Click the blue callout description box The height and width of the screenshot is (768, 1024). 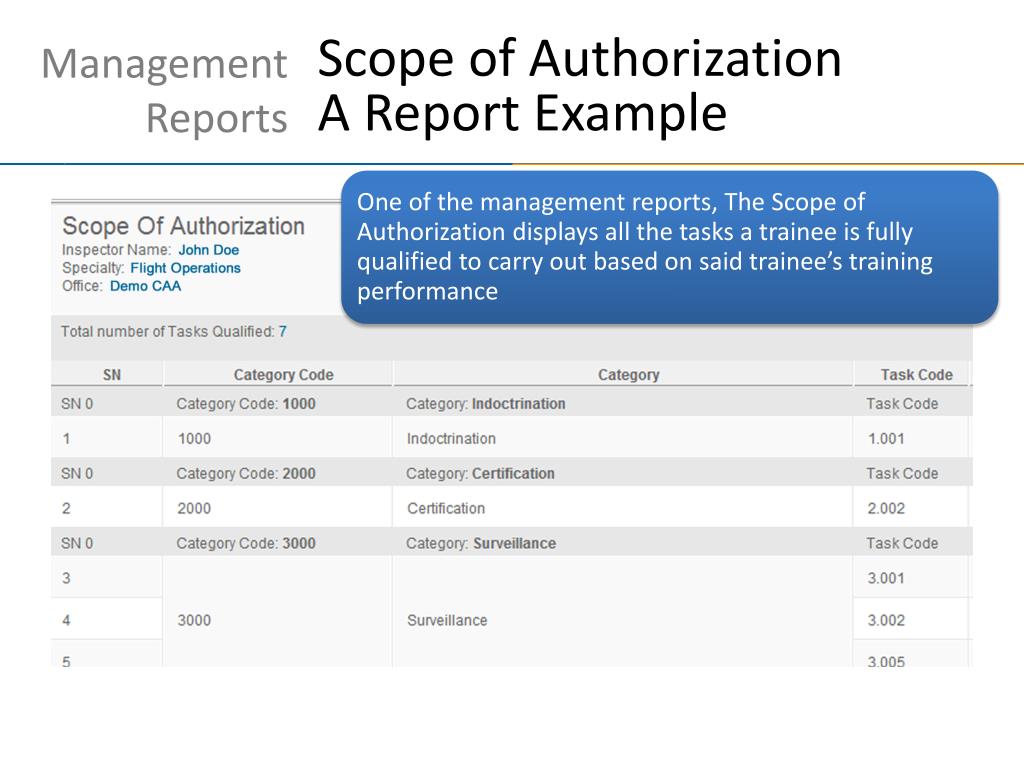[x=669, y=247]
